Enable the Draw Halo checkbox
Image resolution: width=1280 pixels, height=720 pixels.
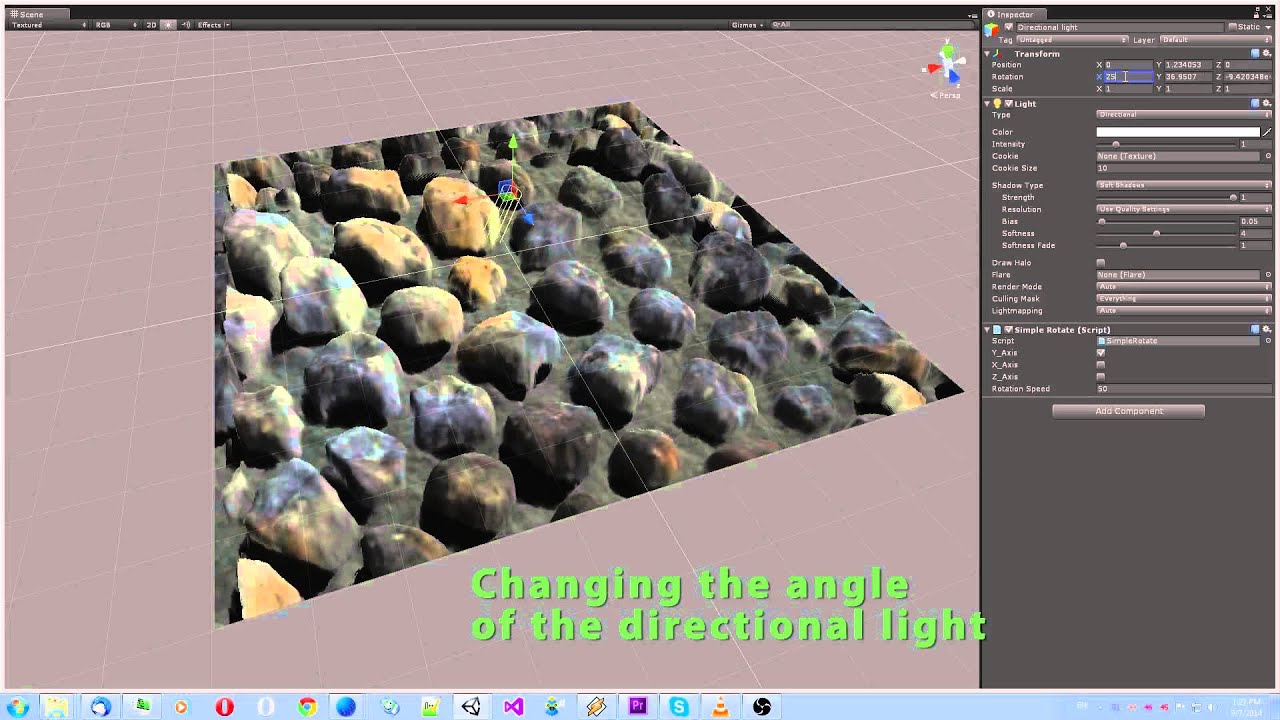click(x=1101, y=263)
